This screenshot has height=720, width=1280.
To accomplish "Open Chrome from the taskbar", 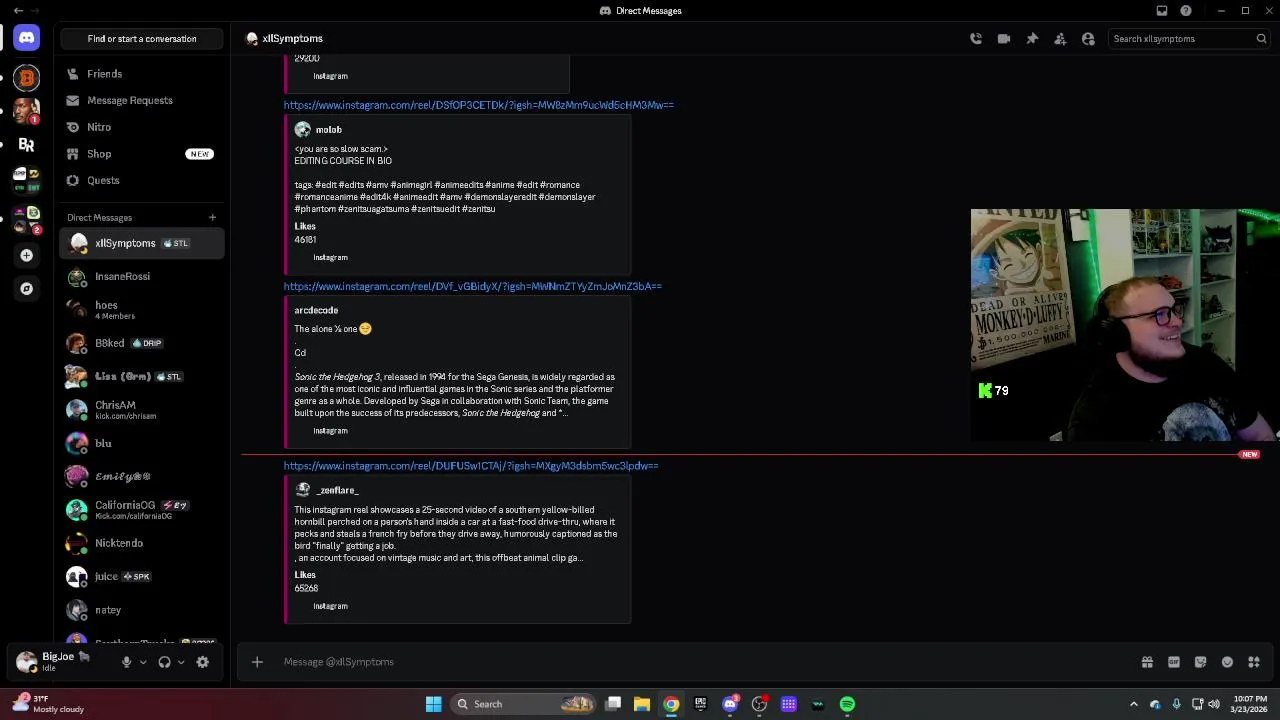I will pos(671,704).
